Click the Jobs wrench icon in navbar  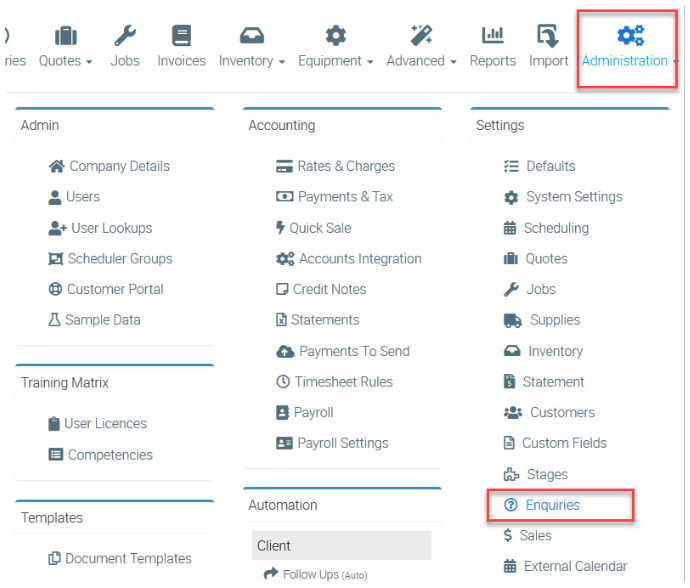coord(125,37)
